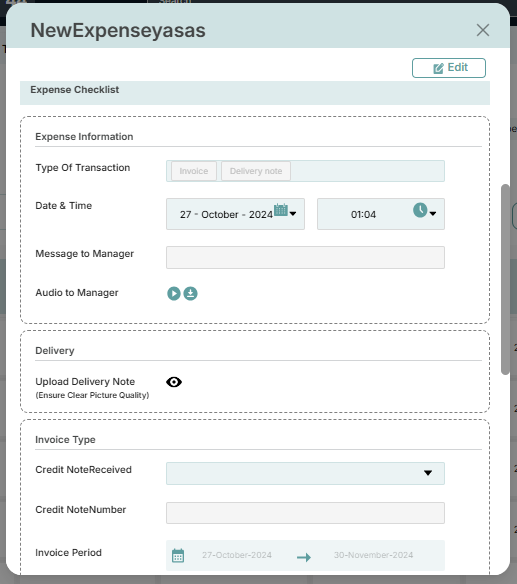Open the date dropdown arrow

click(x=293, y=214)
